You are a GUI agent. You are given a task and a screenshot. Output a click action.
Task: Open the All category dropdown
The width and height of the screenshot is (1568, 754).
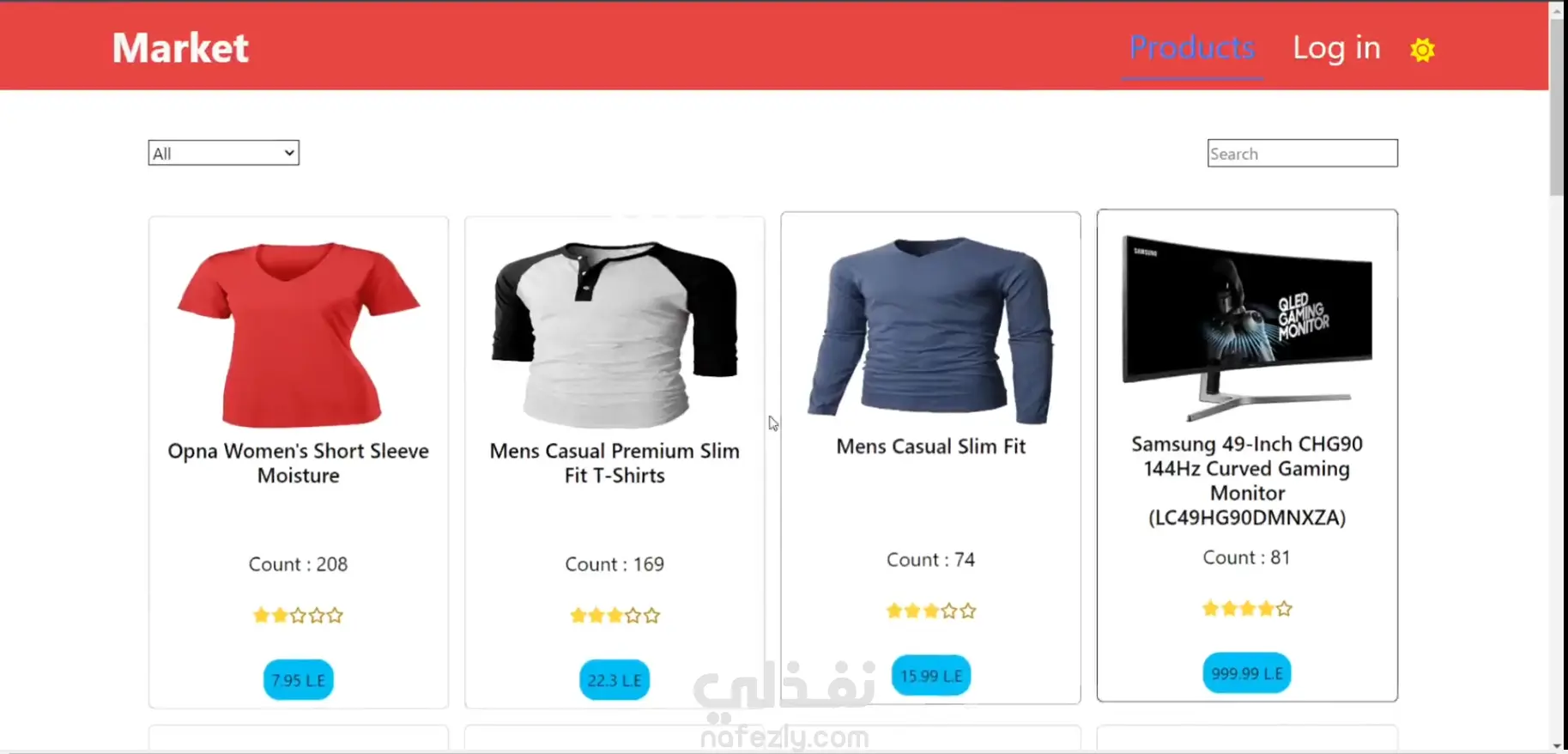point(223,153)
